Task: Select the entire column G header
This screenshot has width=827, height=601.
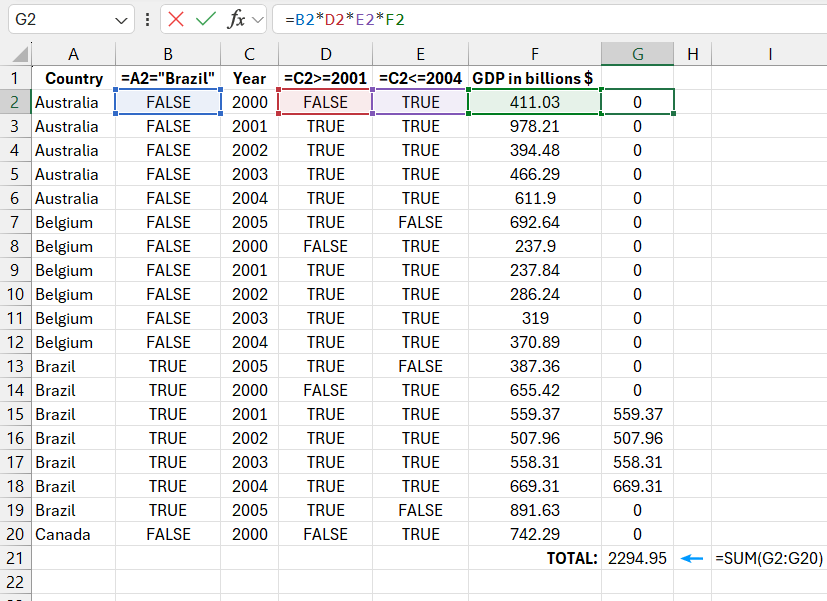Action: pos(637,54)
